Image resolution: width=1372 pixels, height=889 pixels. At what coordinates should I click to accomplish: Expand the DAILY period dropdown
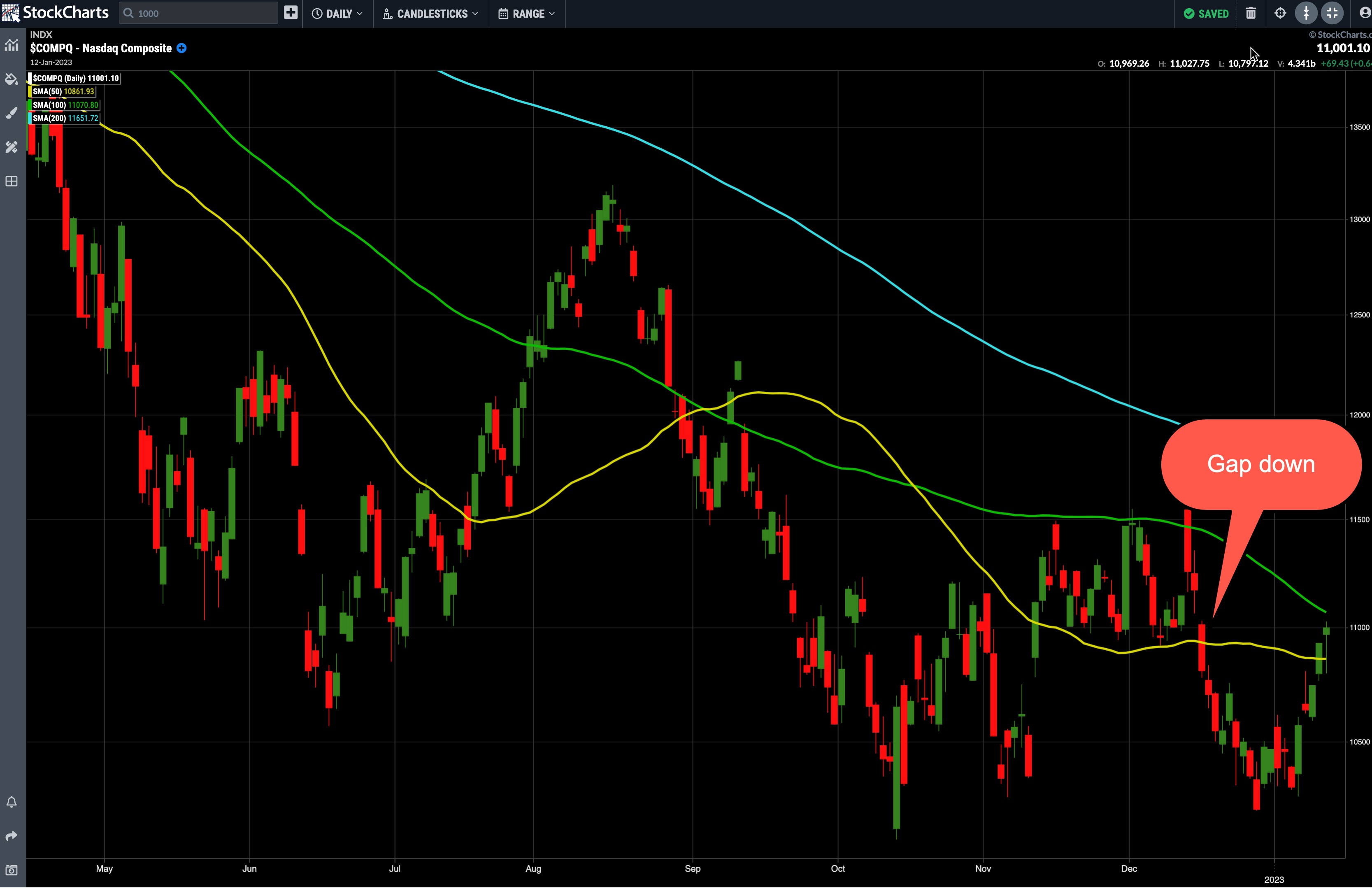point(338,13)
